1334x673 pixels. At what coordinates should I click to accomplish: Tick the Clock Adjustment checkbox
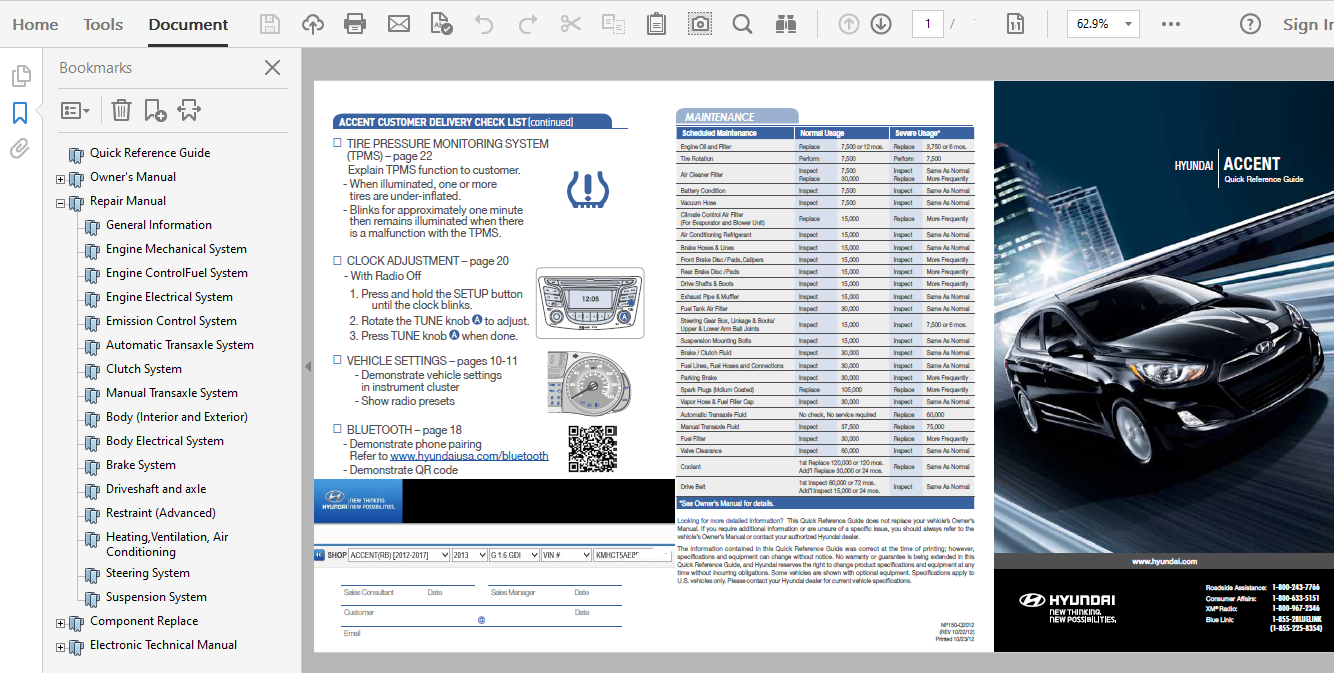point(338,261)
